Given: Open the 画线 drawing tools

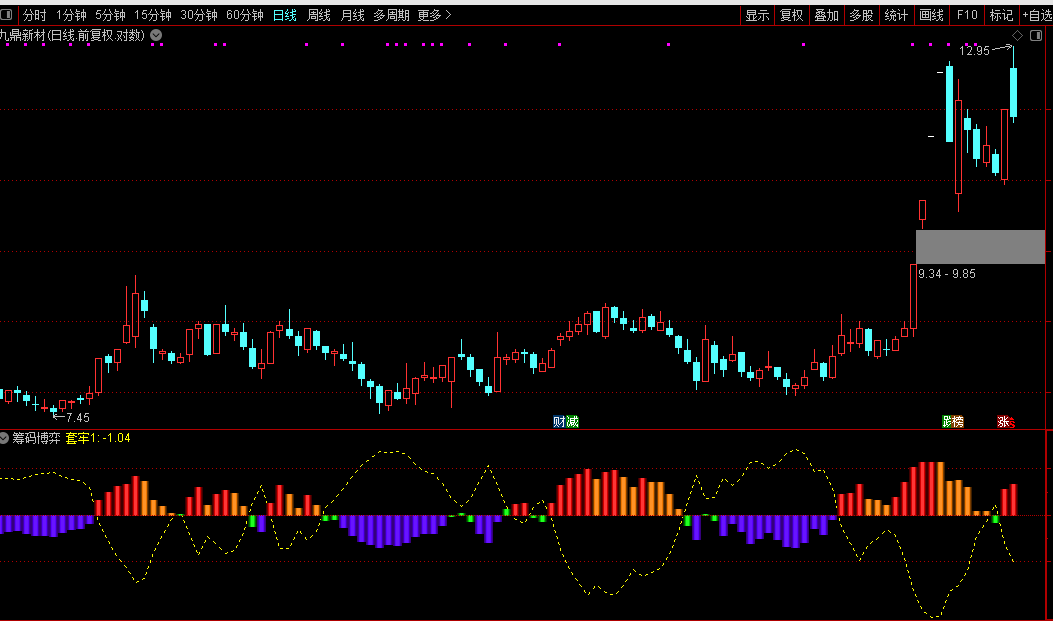Looking at the screenshot, I should 931,15.
